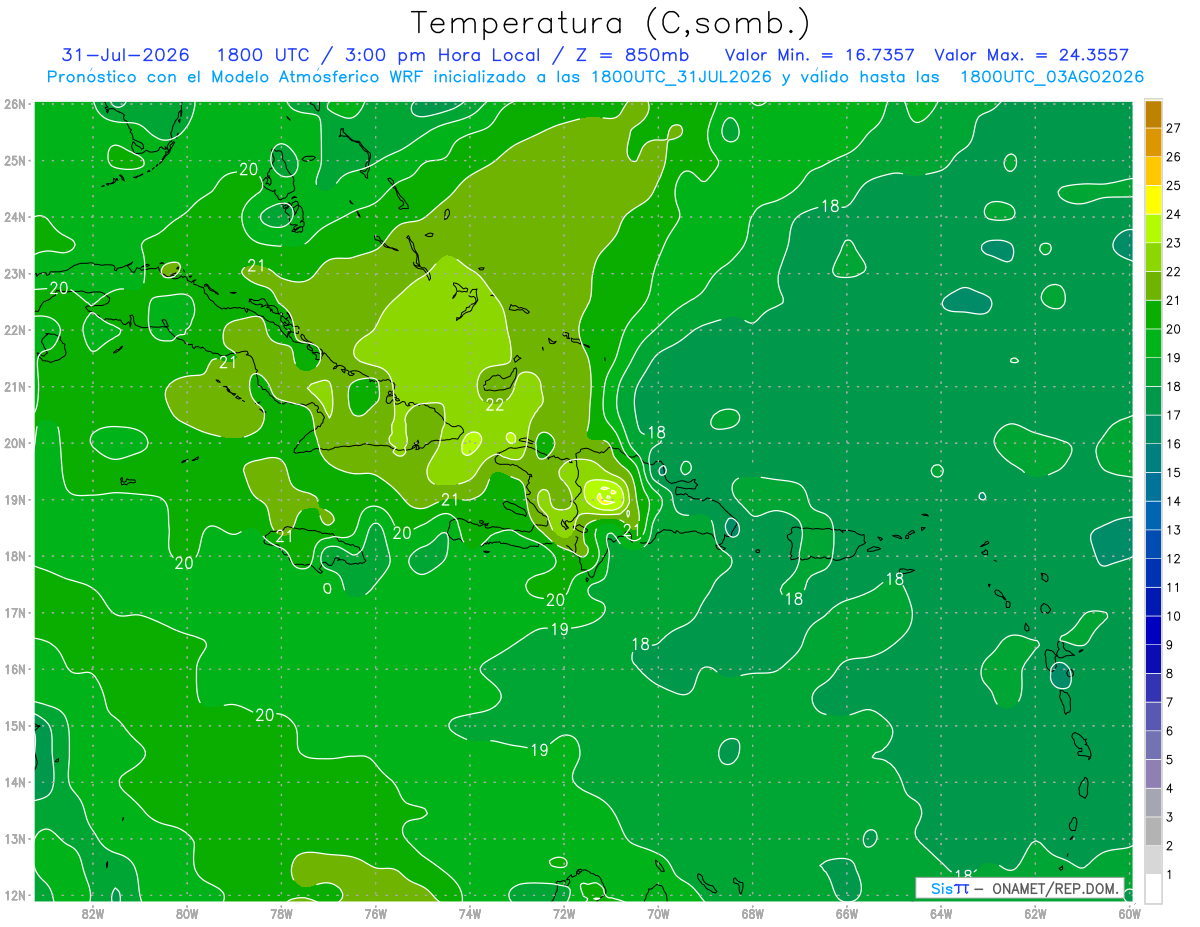Click the "76W" longitude axis label
1200x927 pixels.
tap(375, 913)
